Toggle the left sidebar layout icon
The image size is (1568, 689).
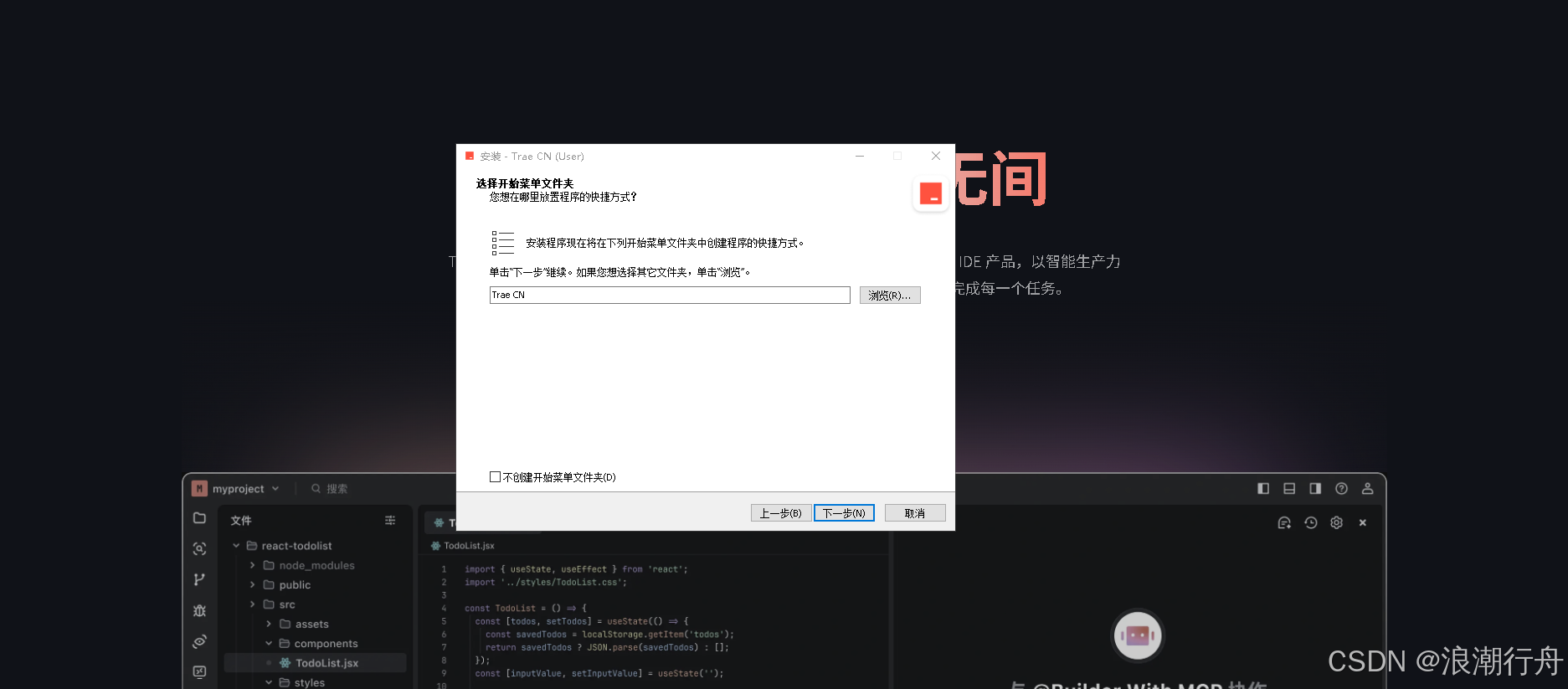pyautogui.click(x=1263, y=489)
